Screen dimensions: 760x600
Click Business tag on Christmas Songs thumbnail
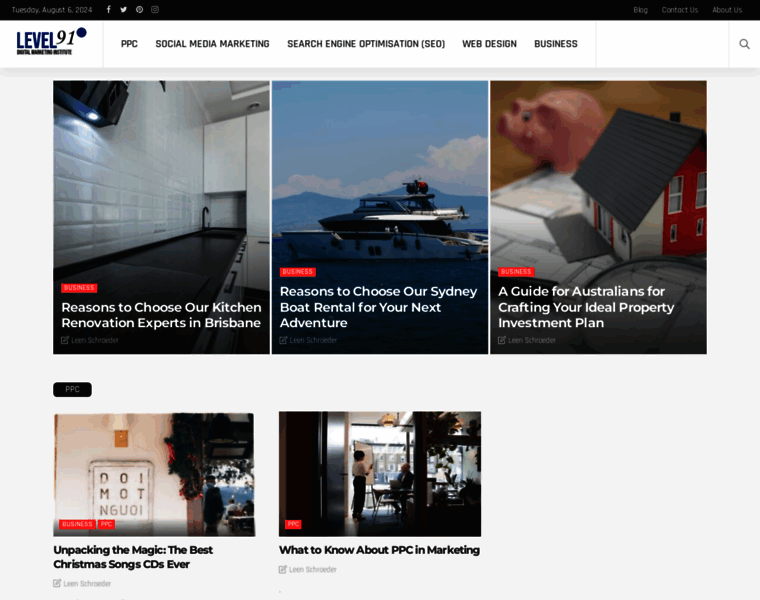pos(77,524)
